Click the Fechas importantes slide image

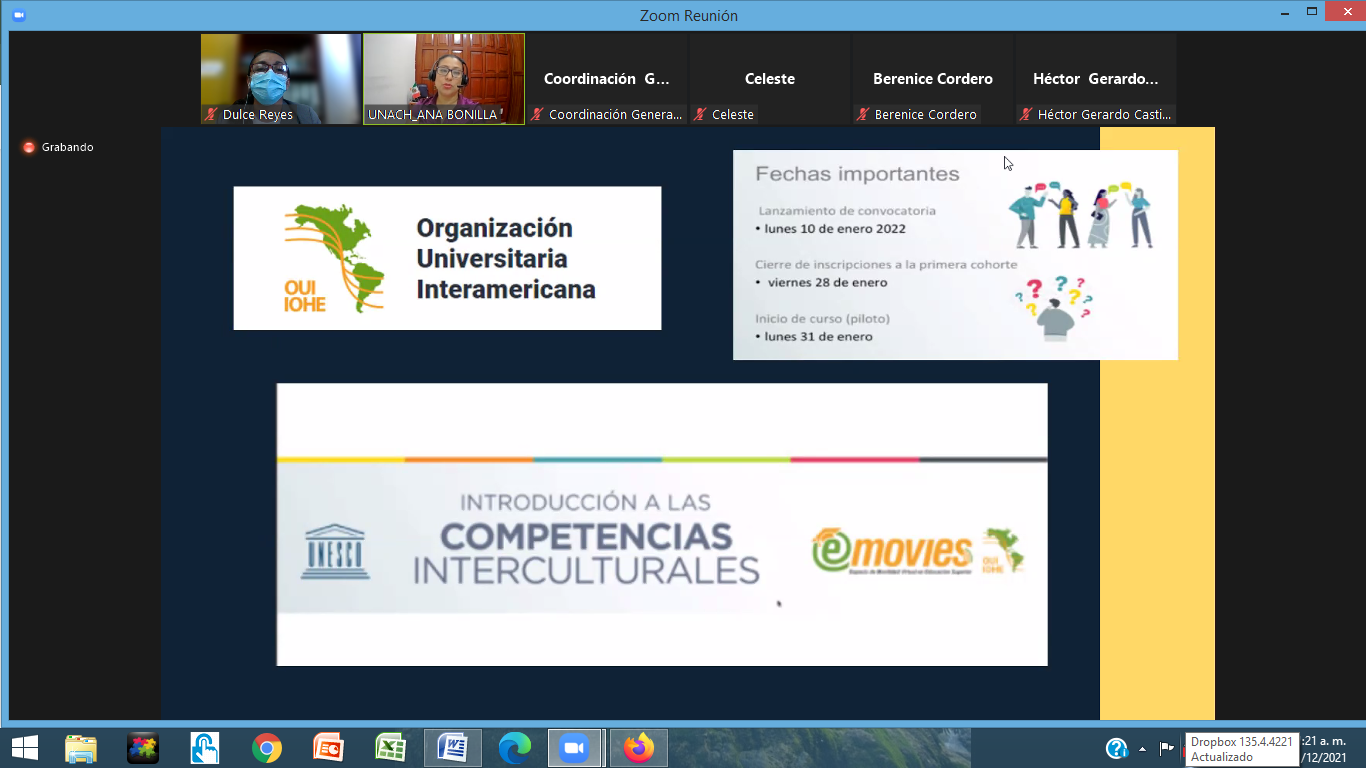pyautogui.click(x=955, y=255)
